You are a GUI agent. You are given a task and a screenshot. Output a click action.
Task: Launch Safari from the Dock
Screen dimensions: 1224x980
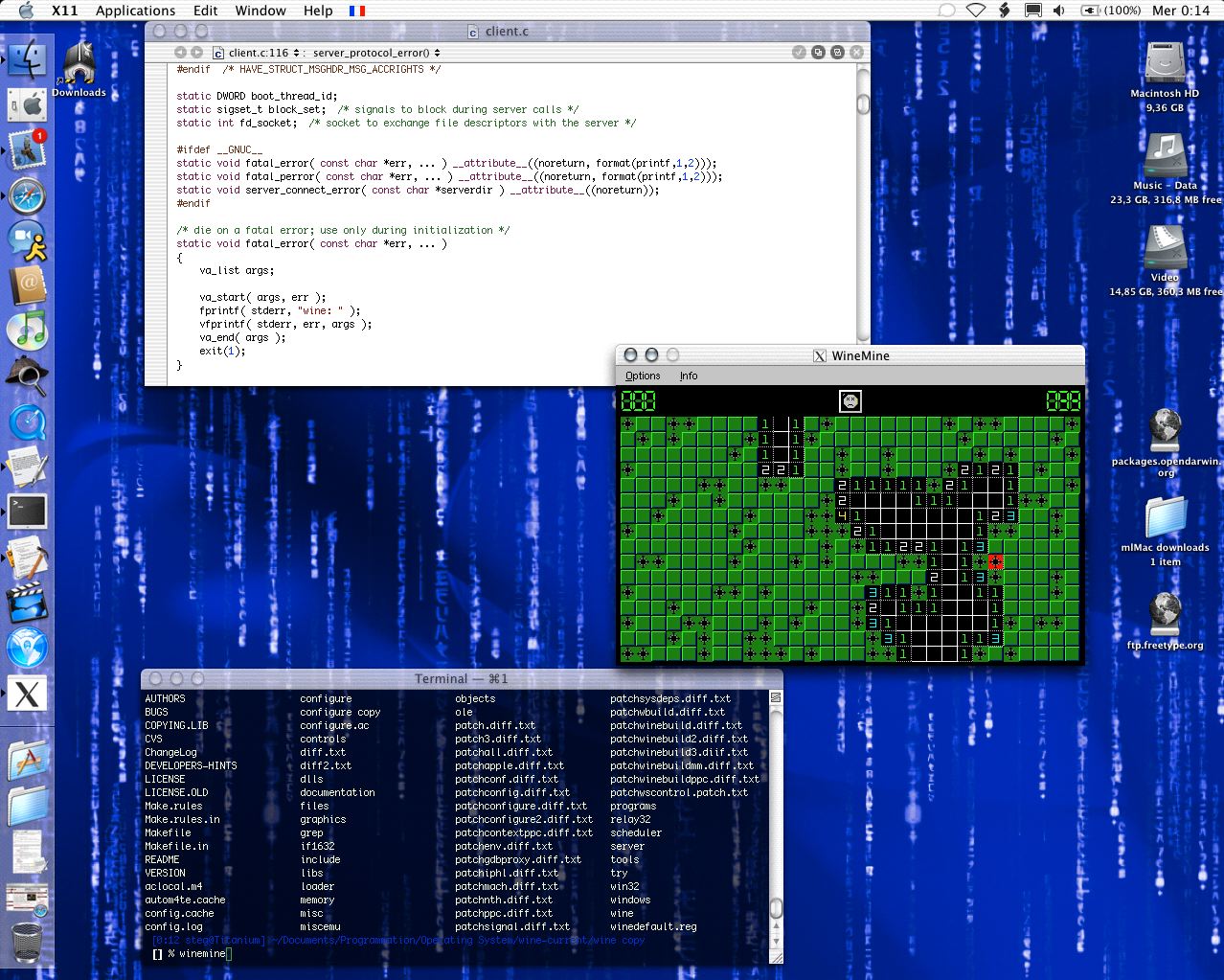[28, 195]
